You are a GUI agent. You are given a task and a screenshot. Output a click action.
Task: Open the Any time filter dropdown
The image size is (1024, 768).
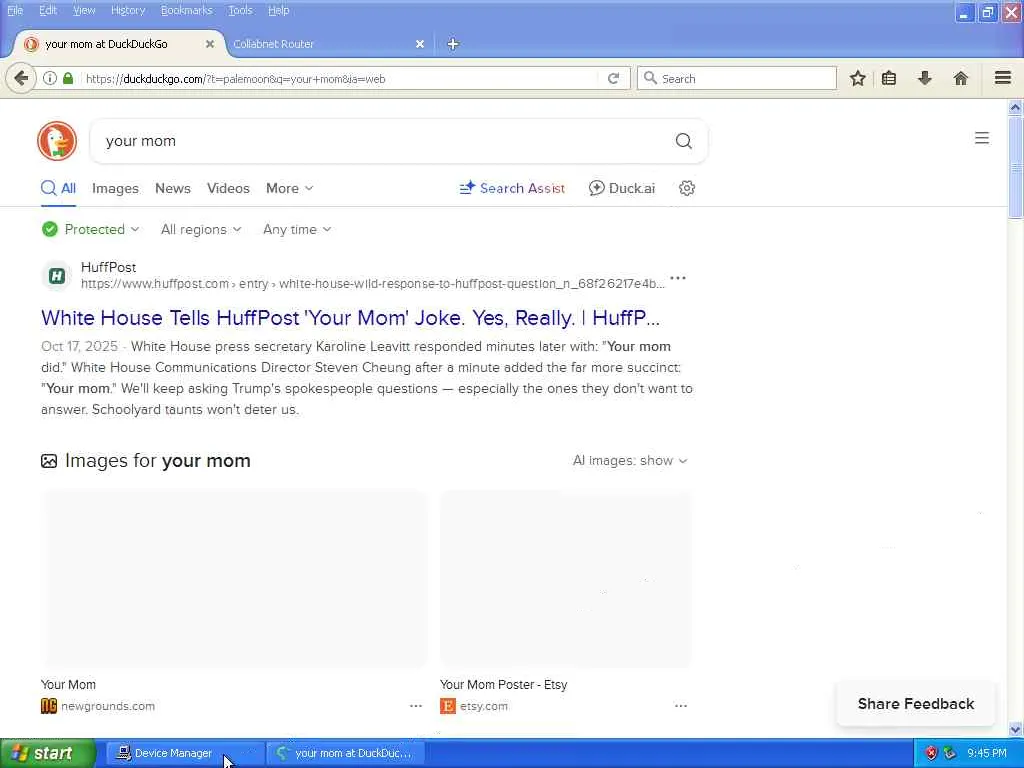point(297,229)
